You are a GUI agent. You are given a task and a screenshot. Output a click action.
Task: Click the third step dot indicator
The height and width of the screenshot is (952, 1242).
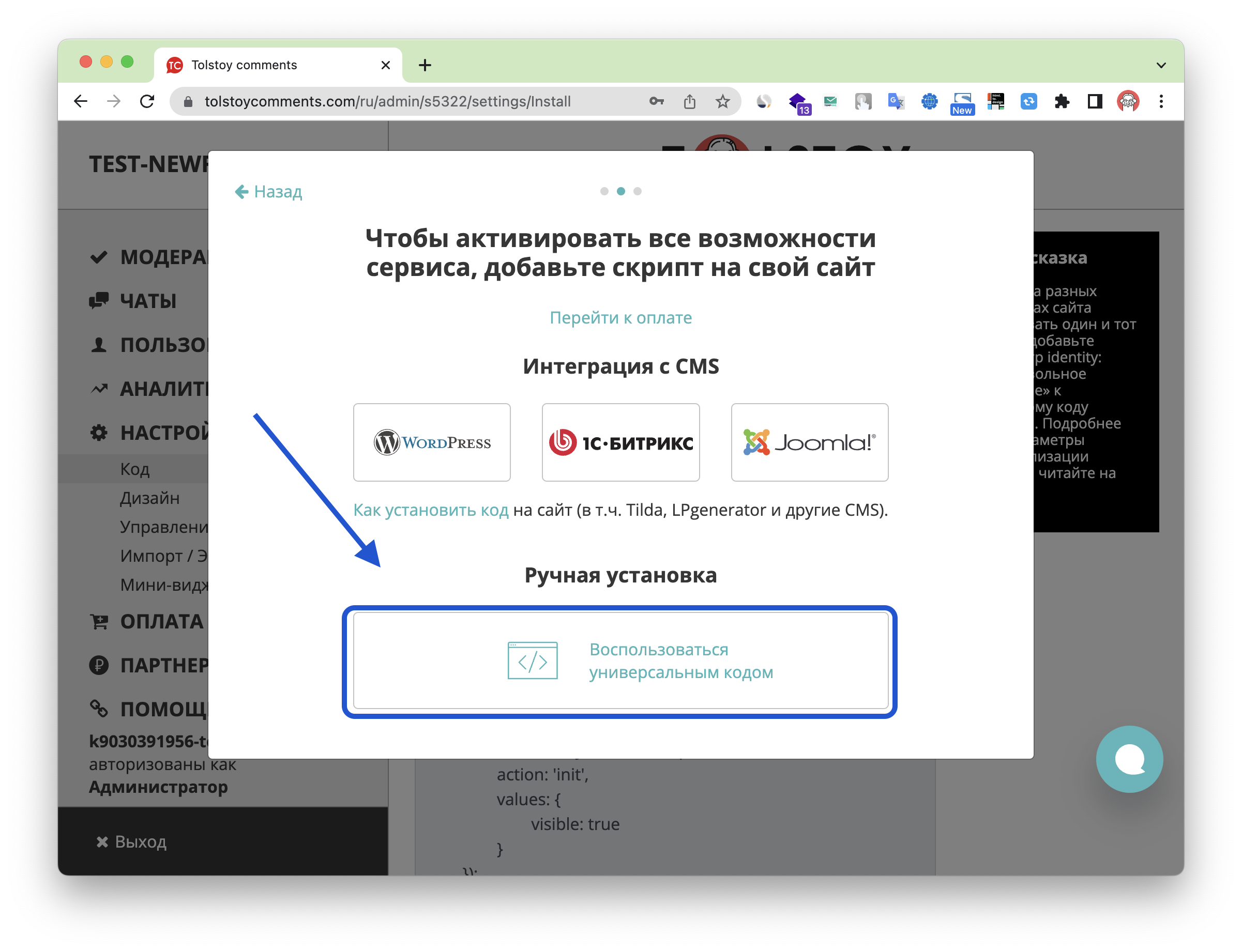(x=638, y=192)
